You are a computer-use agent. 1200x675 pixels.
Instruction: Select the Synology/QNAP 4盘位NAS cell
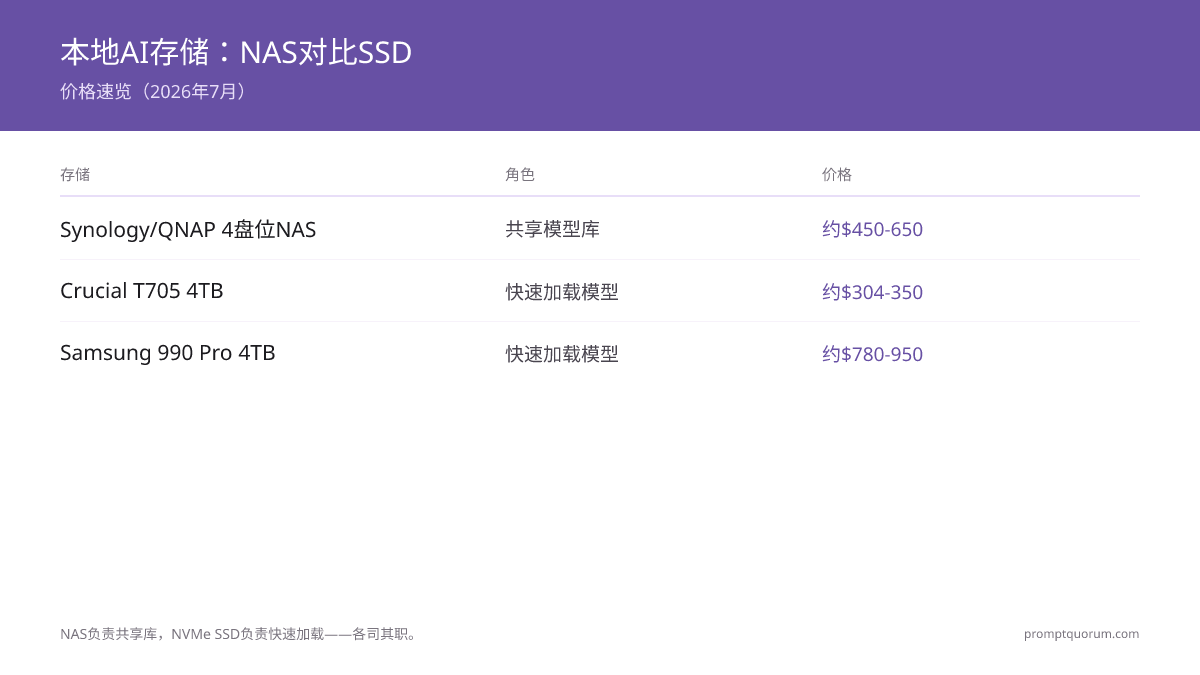[x=188, y=229]
